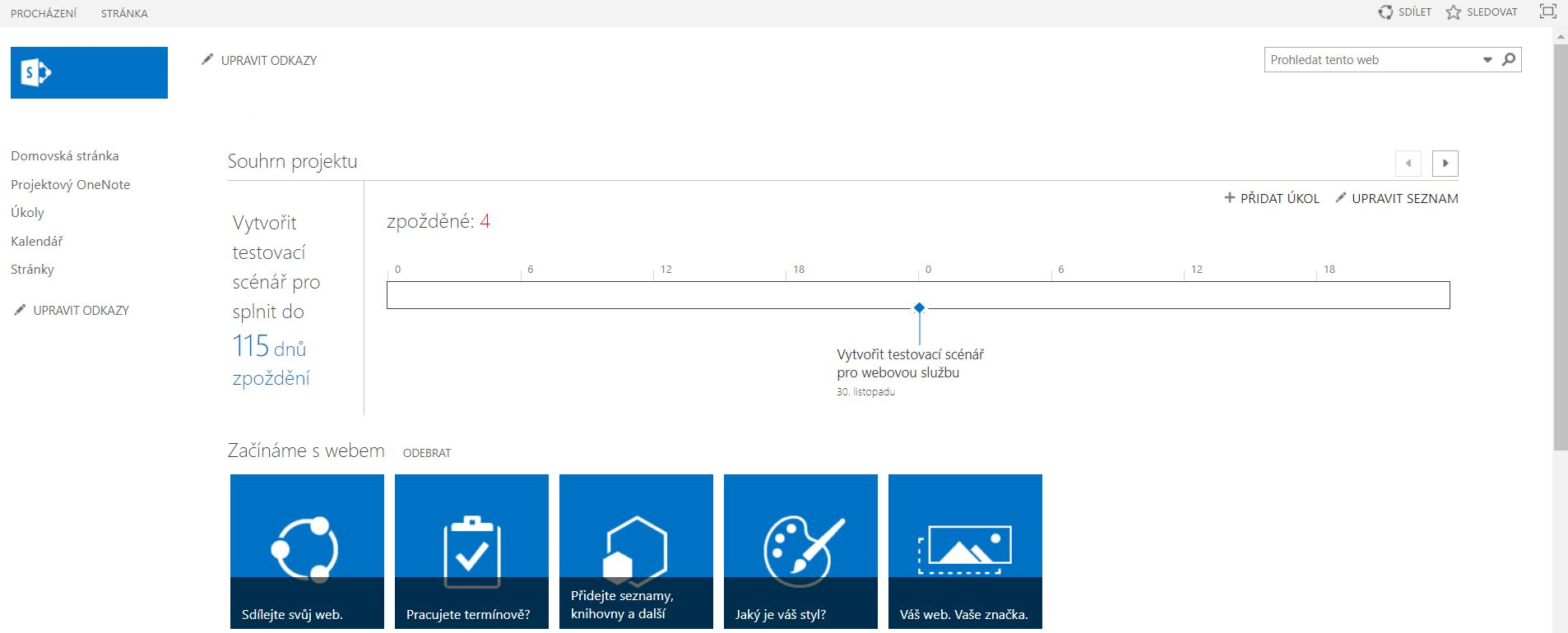Open Projektový OneNote link
This screenshot has height=633, width=1568.
(x=71, y=185)
